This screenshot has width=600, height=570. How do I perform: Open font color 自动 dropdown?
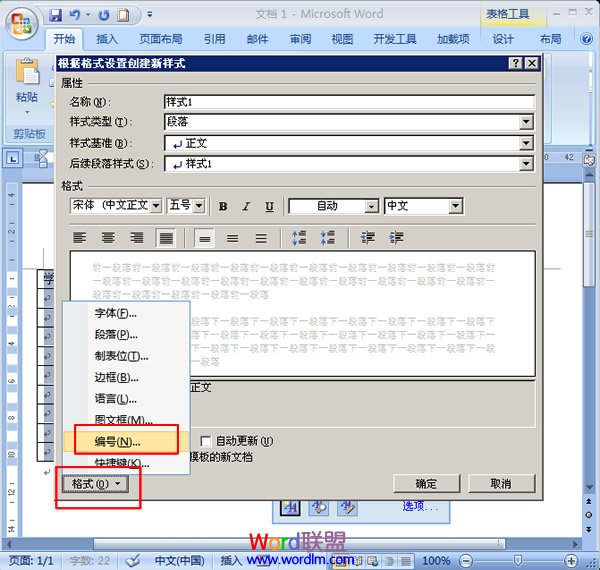pos(371,207)
